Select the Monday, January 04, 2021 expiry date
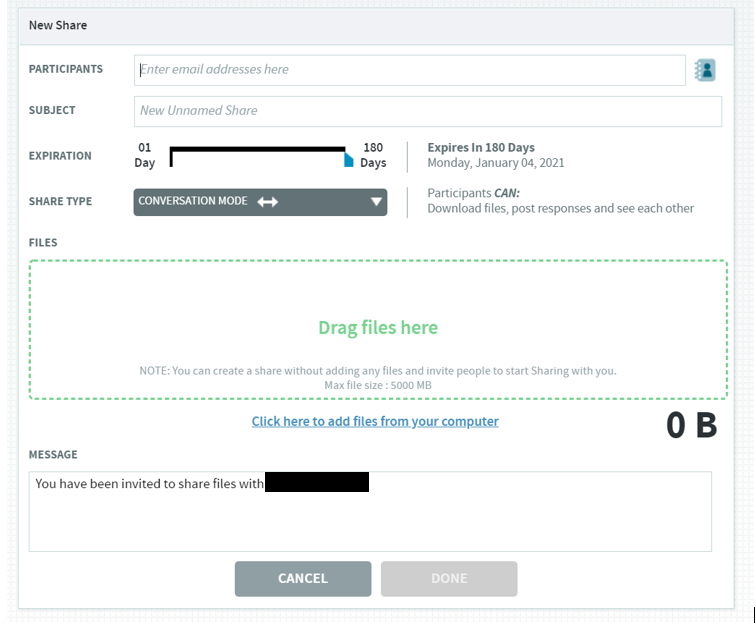Image resolution: width=756 pixels, height=630 pixels. pyautogui.click(x=496, y=163)
